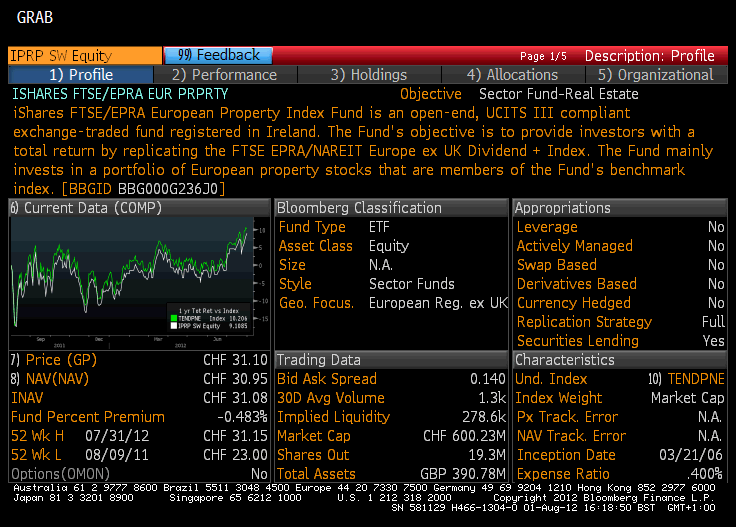Click the Securities Lending label
This screenshot has height=527, width=736.
pyautogui.click(x=578, y=341)
